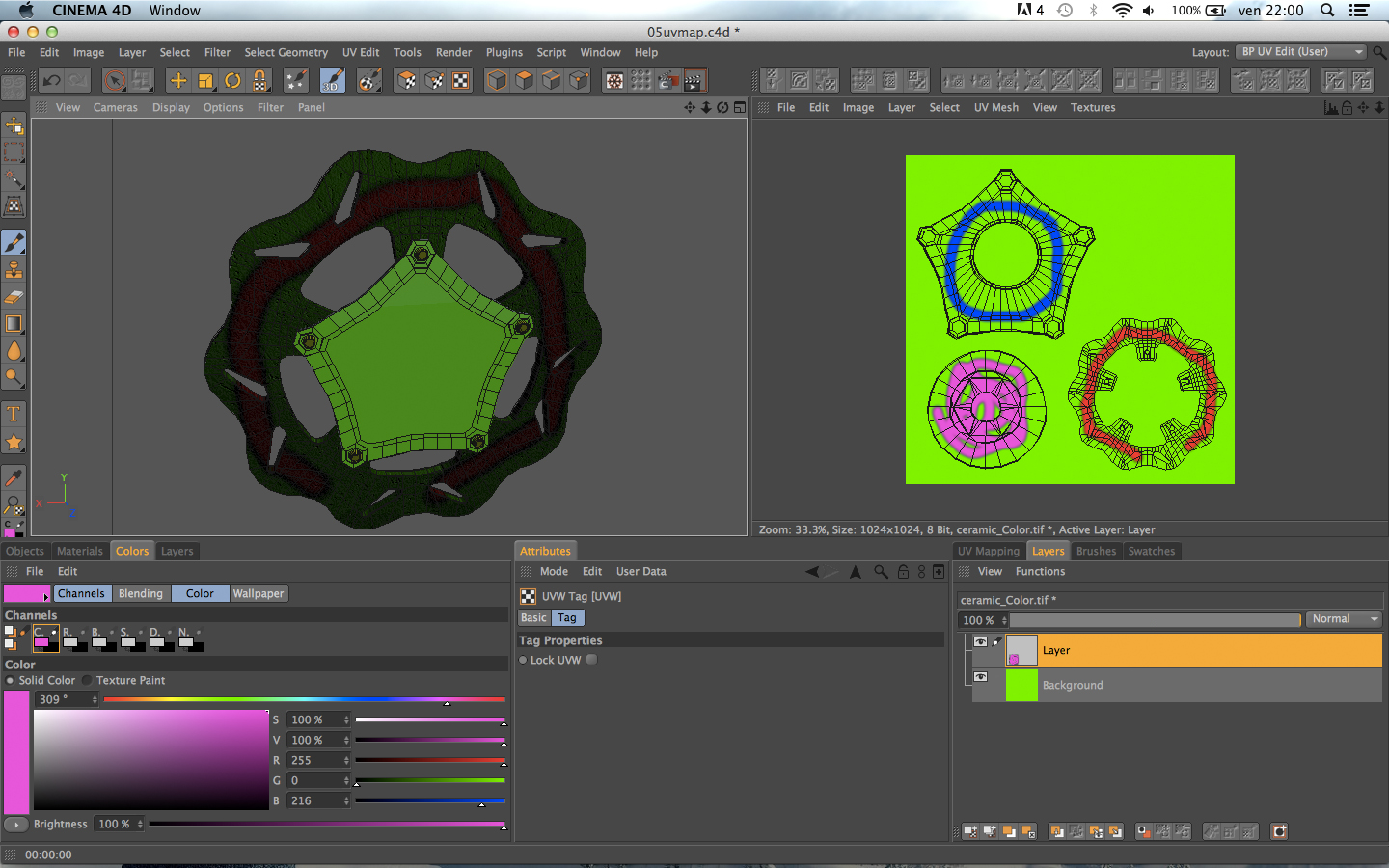Pick the Text tool
1389x868 pixels.
click(14, 415)
